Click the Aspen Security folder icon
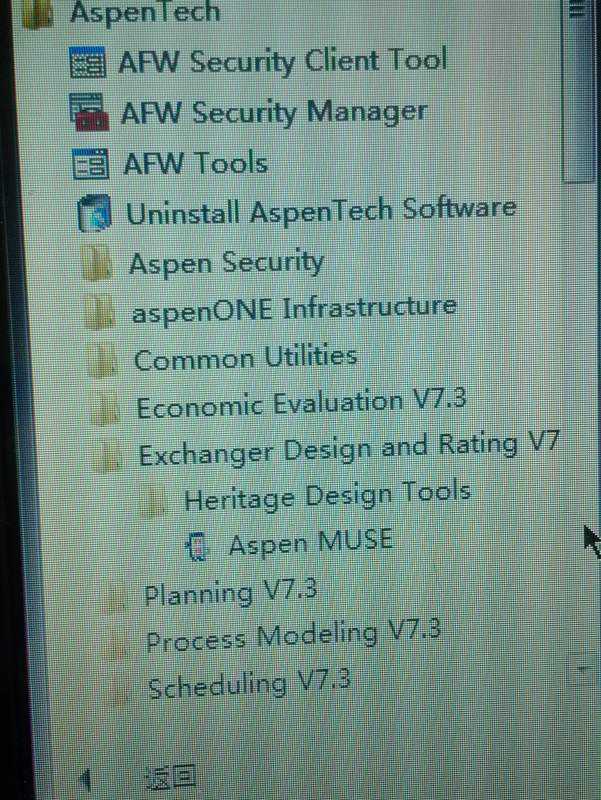 click(97, 263)
